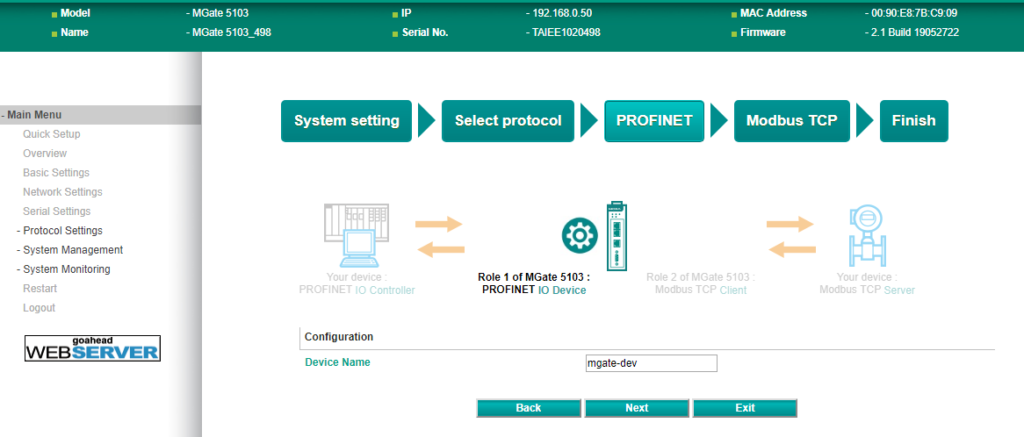The width and height of the screenshot is (1024, 437).
Task: Open the System setting wizard step
Action: pos(346,121)
